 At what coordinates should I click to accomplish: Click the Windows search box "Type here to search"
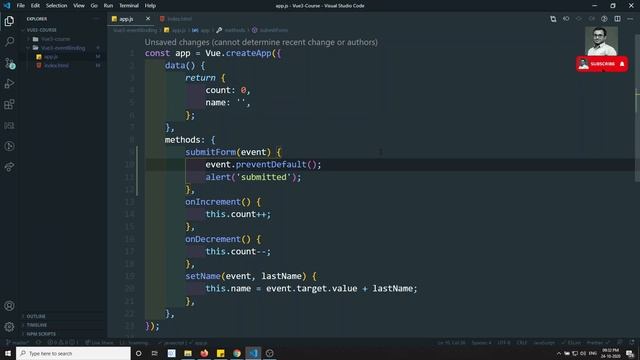point(73,353)
